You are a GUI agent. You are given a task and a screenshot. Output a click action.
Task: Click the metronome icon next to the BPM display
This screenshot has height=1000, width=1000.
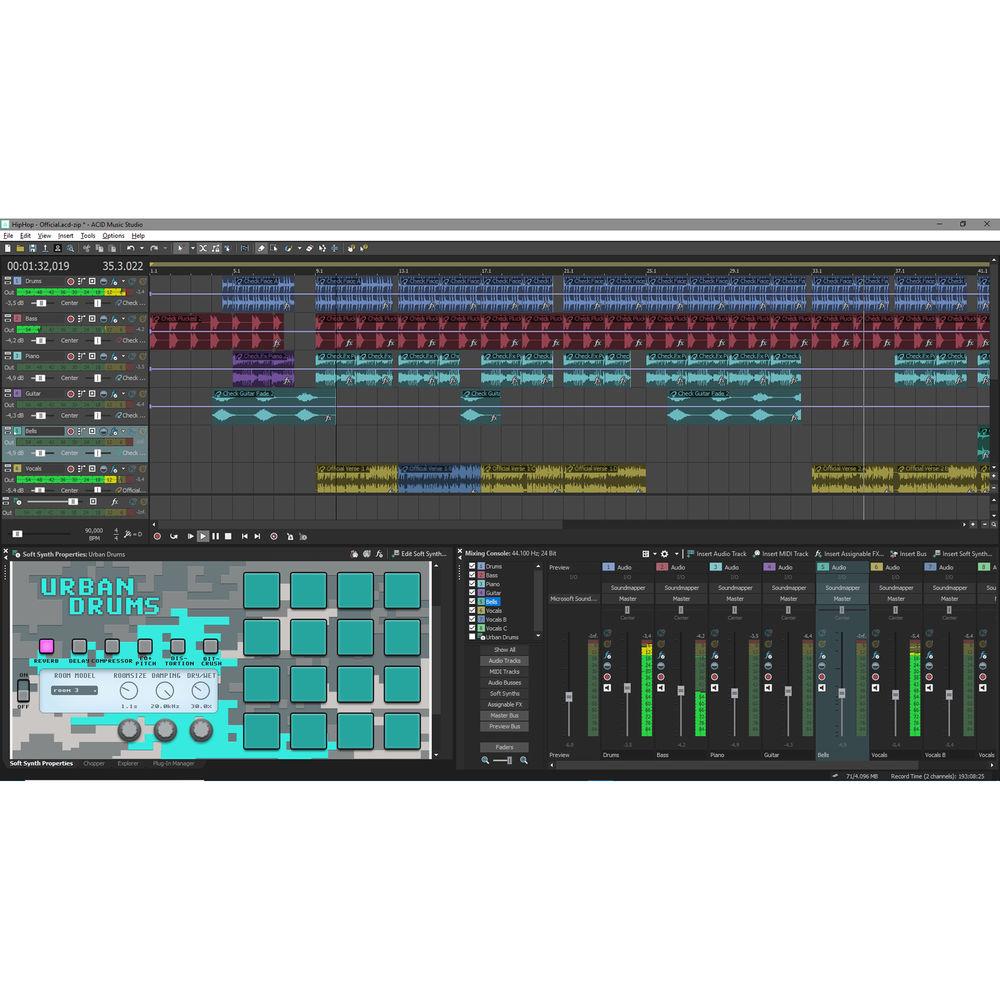tap(128, 533)
